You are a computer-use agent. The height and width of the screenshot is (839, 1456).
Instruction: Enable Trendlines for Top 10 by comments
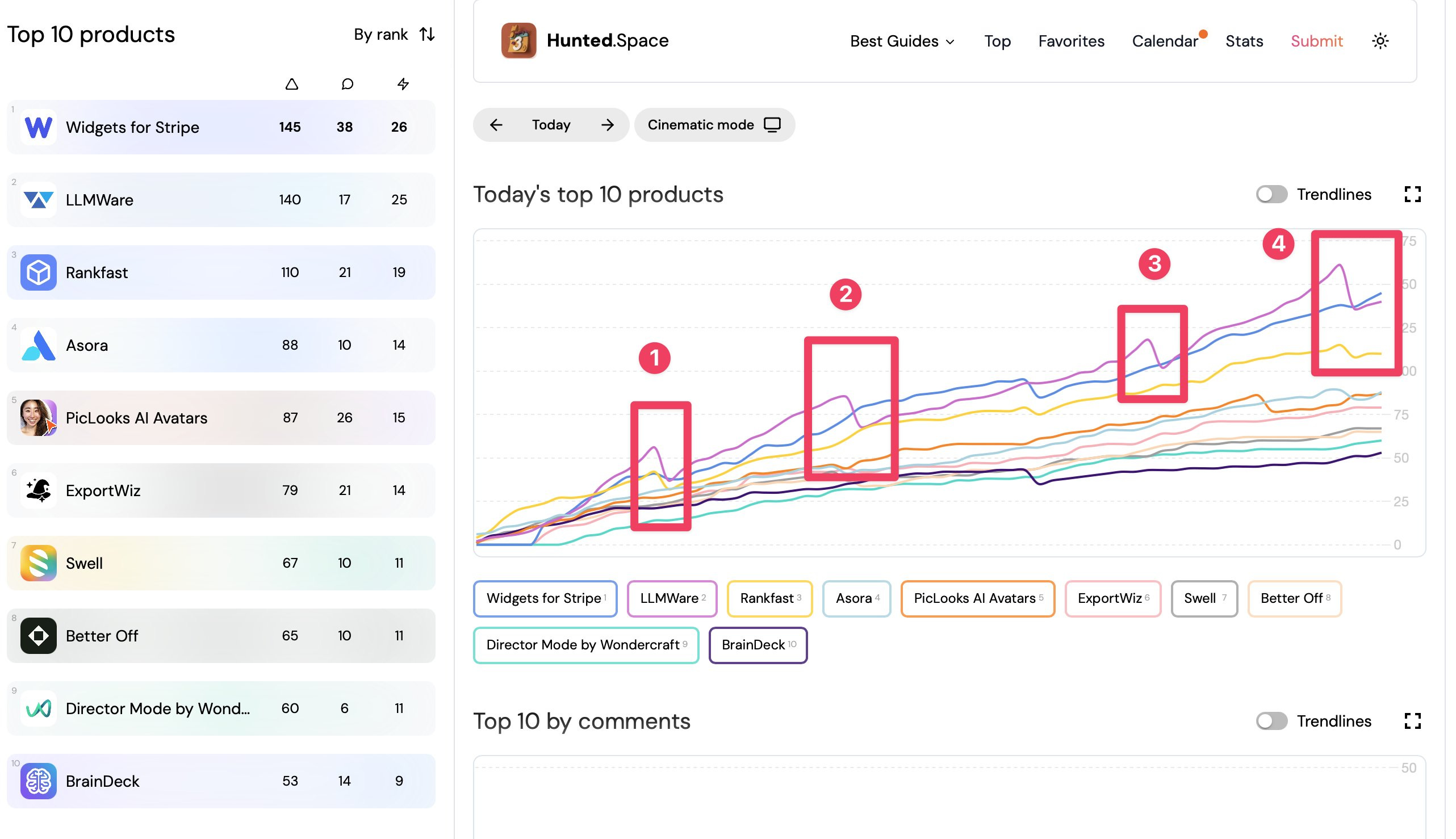(x=1271, y=721)
